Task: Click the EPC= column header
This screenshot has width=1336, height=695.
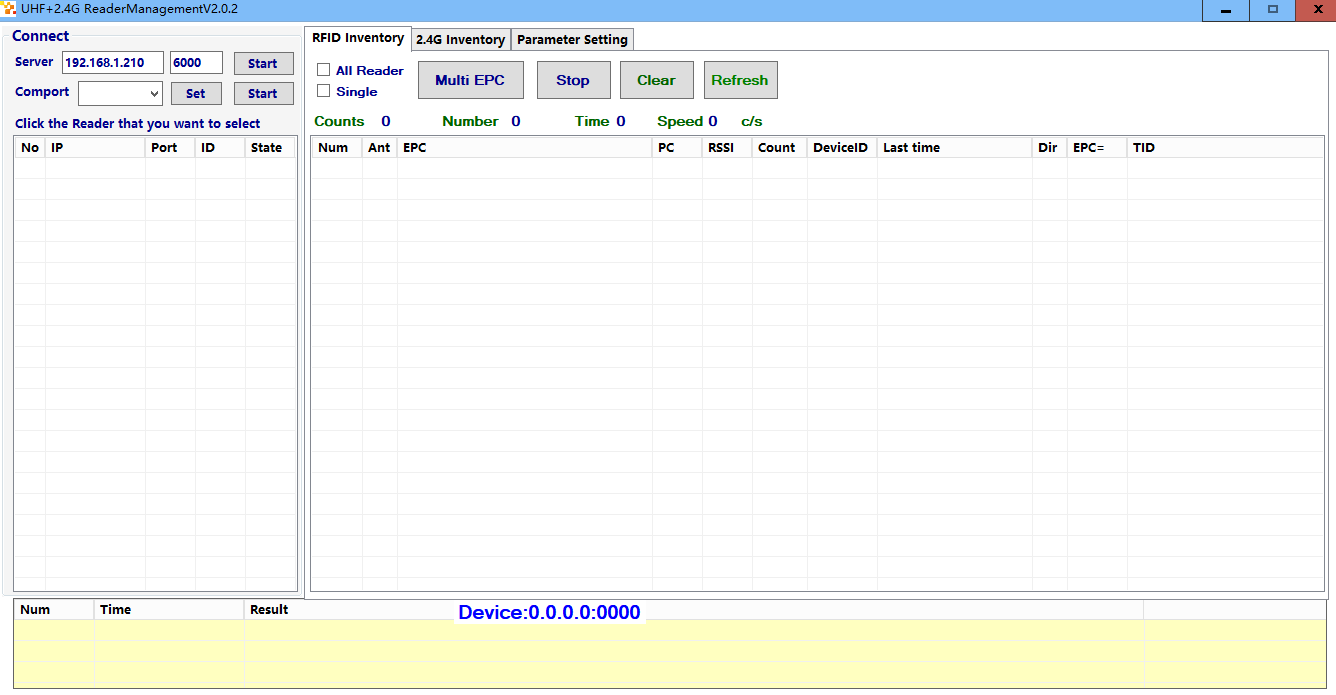Action: 1097,147
